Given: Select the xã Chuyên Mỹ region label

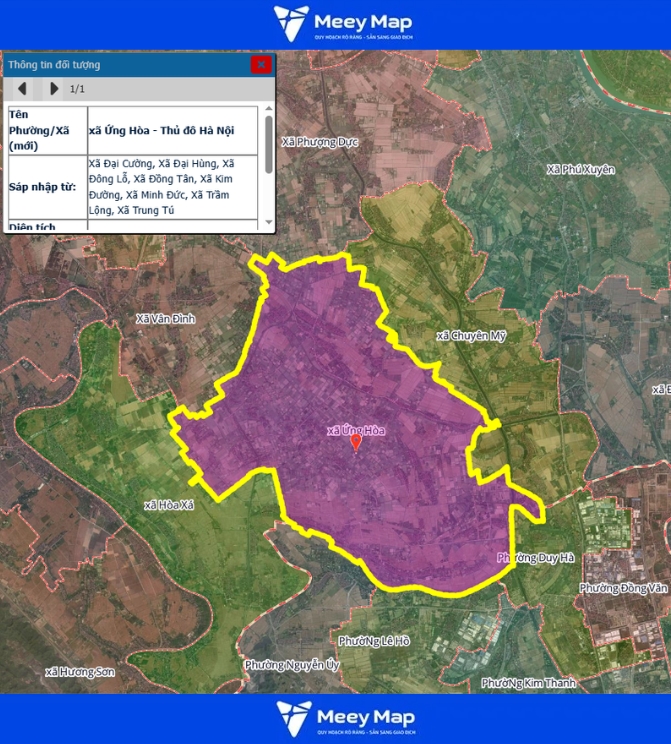Looking at the screenshot, I should pos(472,336).
